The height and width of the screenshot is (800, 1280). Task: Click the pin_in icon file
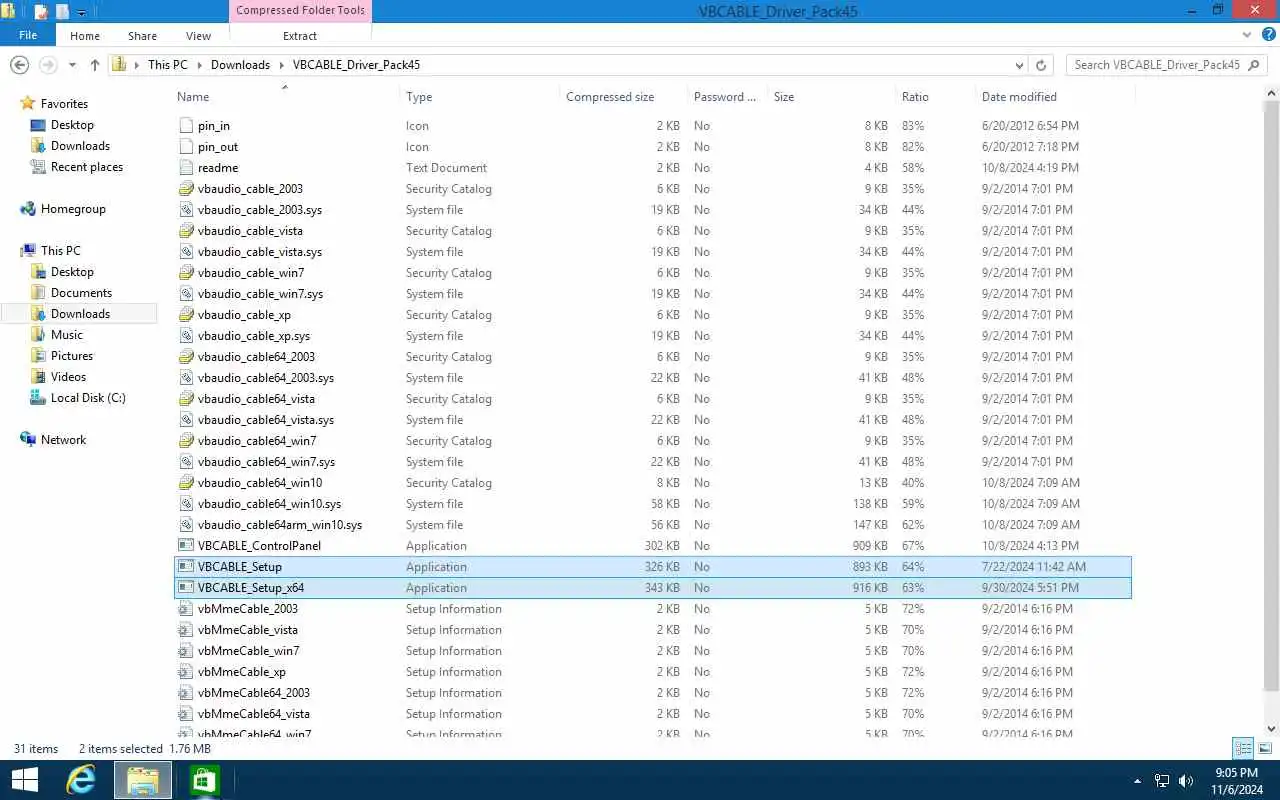pyautogui.click(x=186, y=126)
